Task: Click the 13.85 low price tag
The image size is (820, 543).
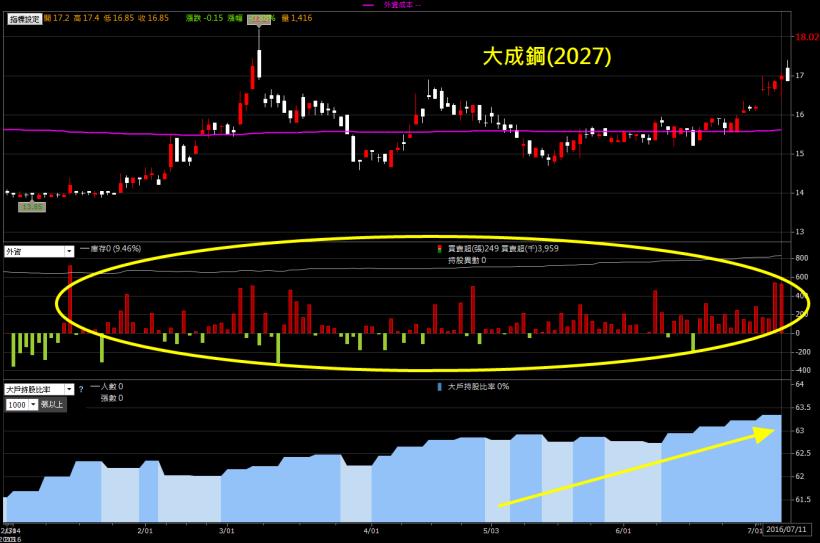Action: tap(32, 207)
